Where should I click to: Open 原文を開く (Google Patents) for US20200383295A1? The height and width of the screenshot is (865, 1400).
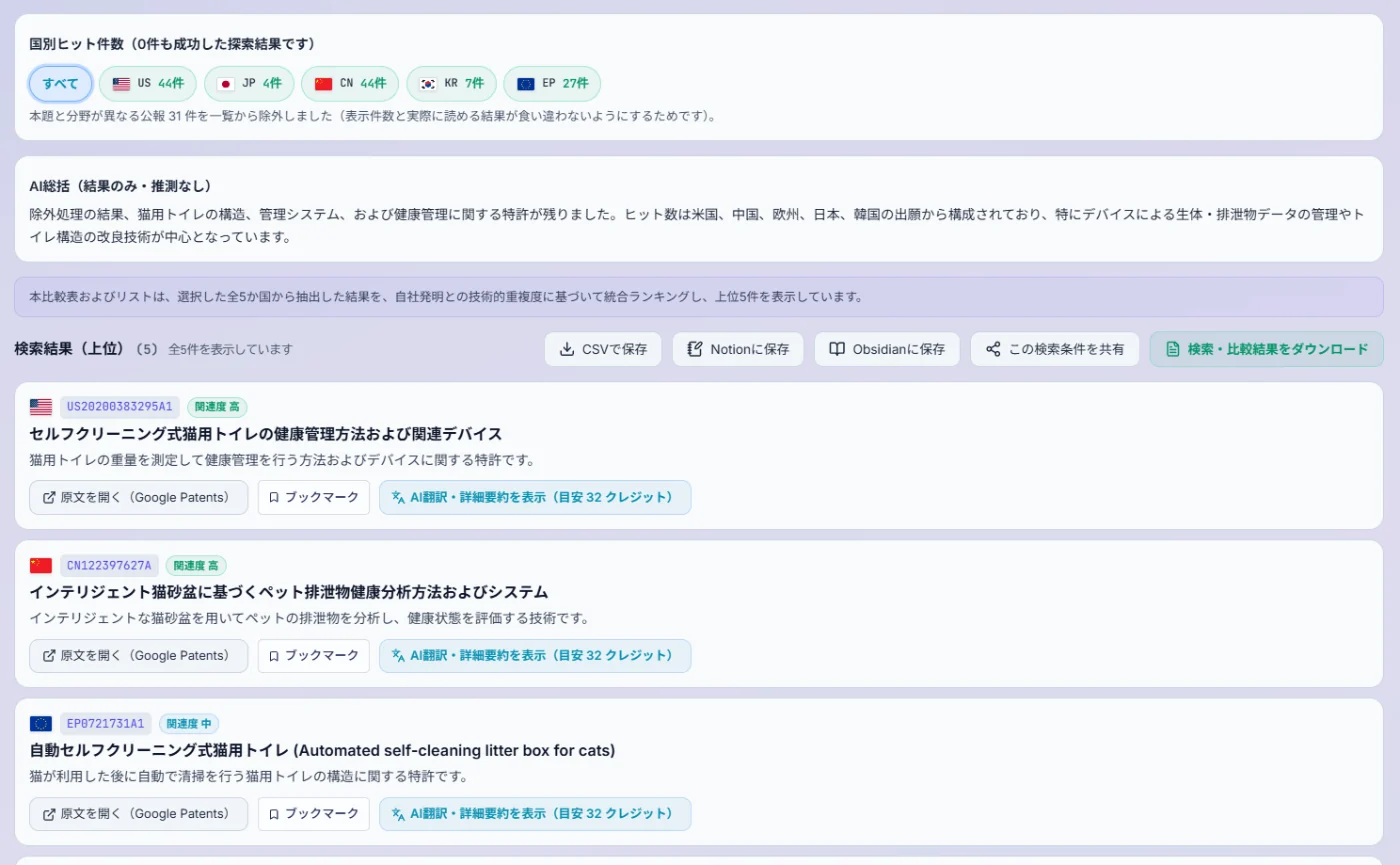pyautogui.click(x=139, y=497)
